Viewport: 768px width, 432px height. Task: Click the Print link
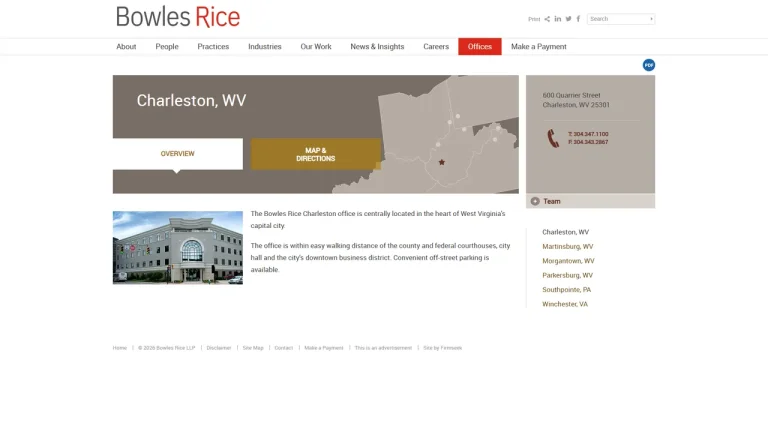click(534, 19)
